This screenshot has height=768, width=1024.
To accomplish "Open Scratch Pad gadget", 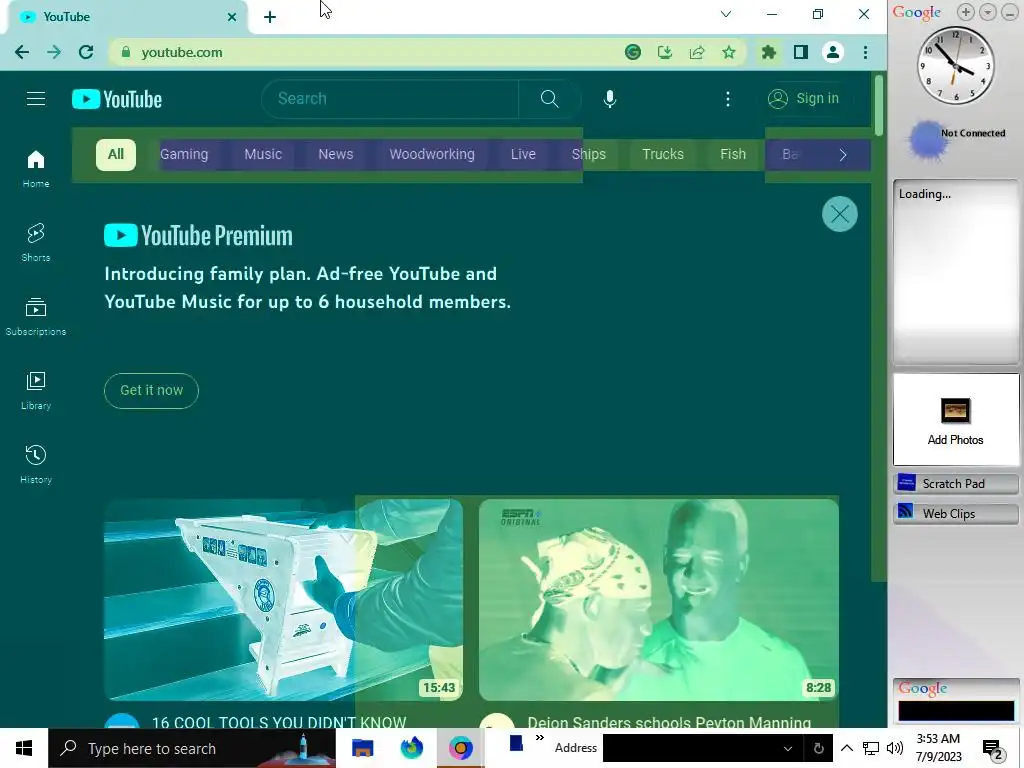I will [955, 483].
